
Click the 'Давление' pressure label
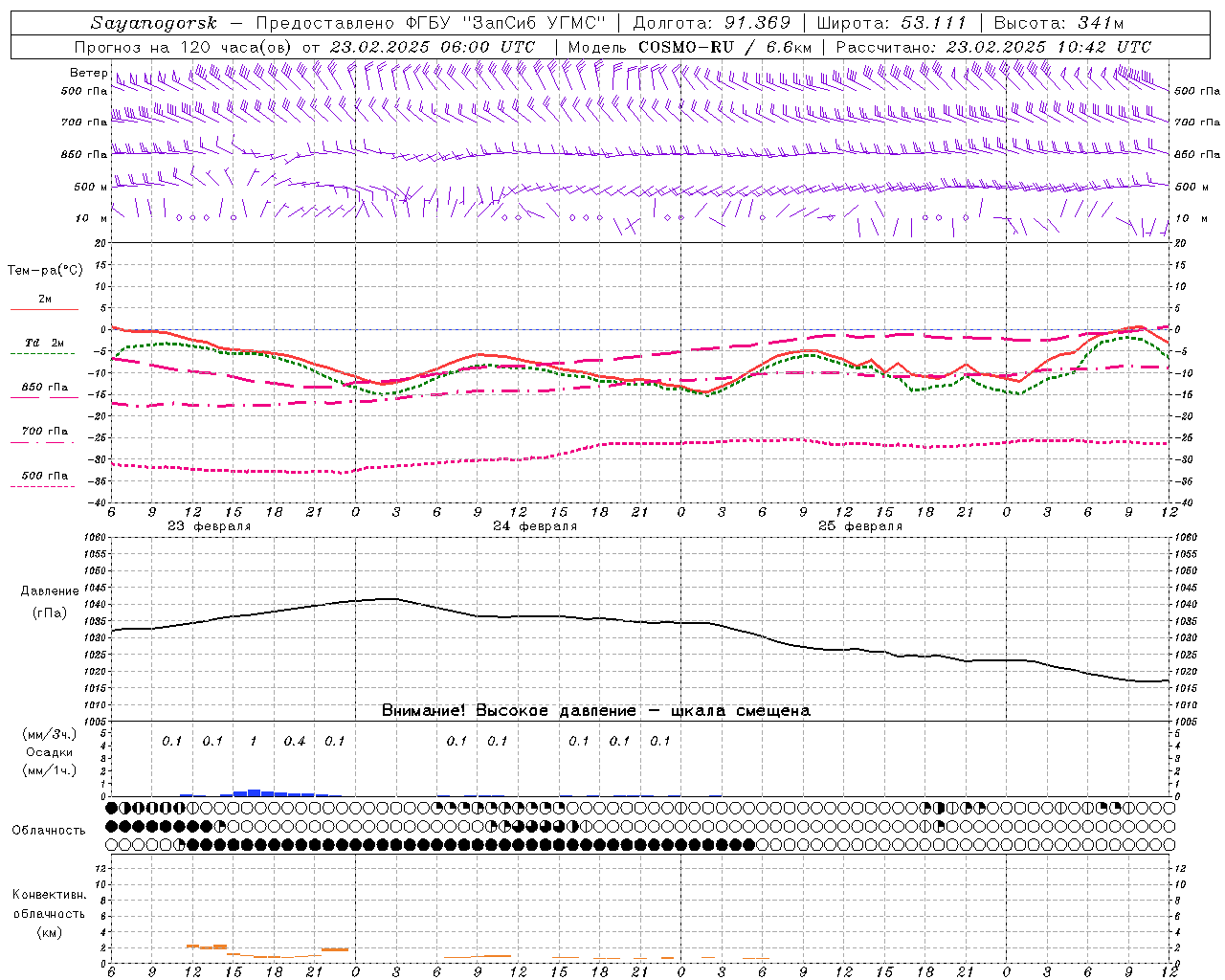tap(50, 591)
